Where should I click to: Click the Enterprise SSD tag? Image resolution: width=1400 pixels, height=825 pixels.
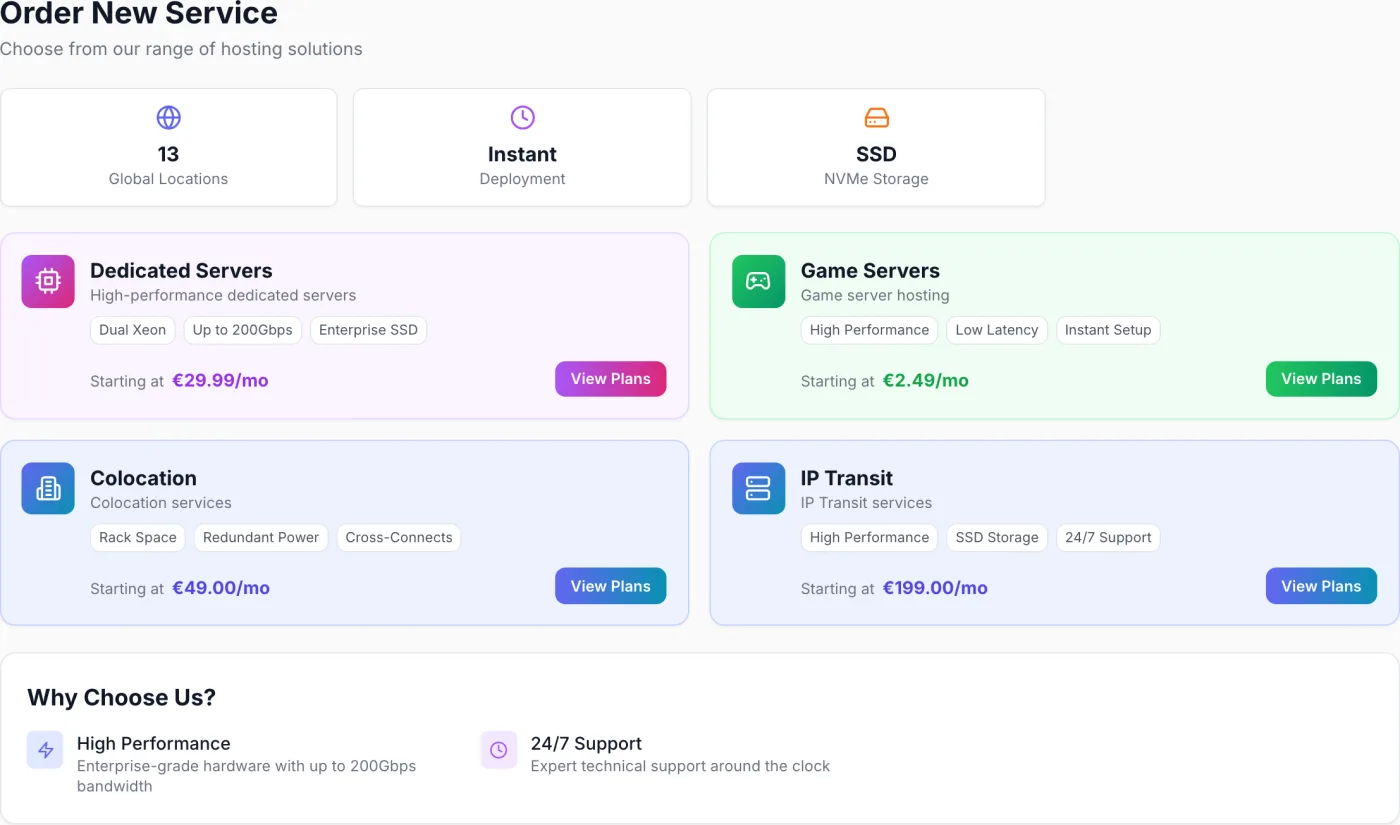[x=368, y=330]
